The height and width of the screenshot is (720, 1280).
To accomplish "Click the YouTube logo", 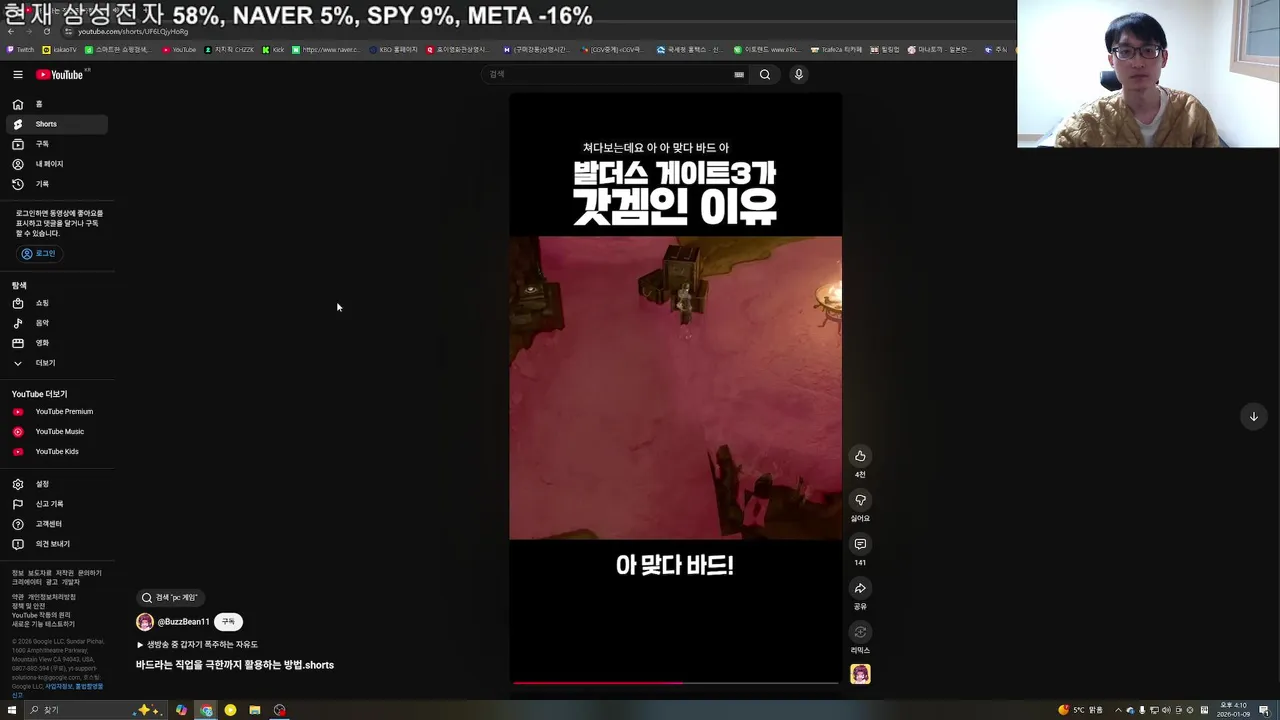I will point(60,75).
